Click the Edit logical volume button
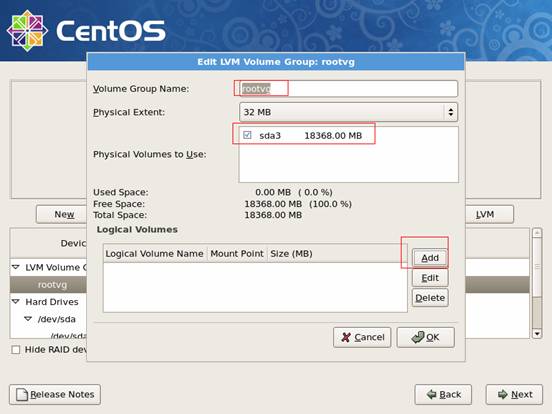 (x=430, y=278)
